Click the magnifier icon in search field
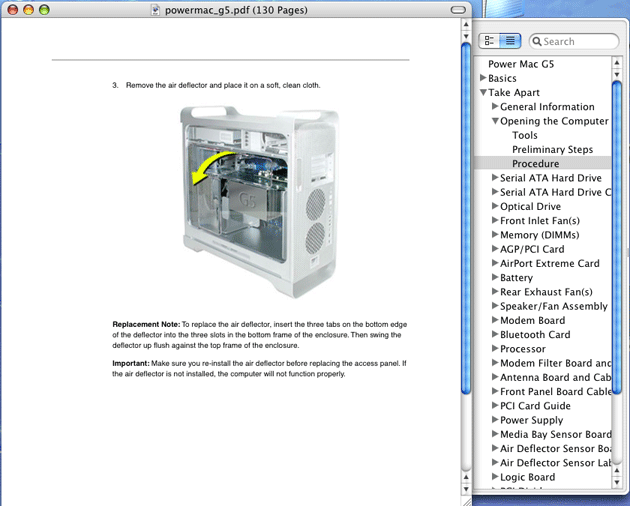 537,41
